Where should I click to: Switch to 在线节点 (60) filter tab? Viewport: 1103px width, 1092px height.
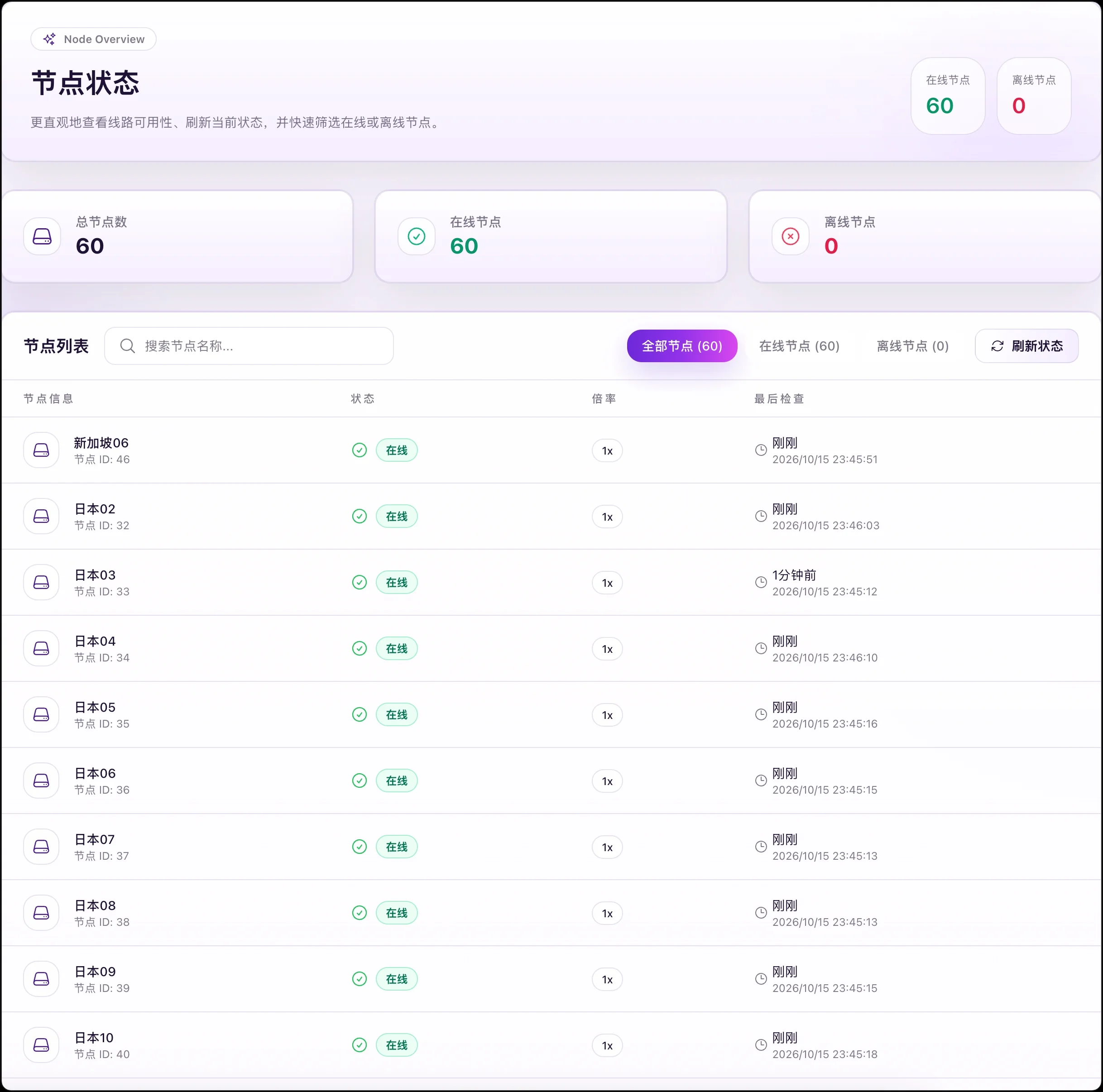799,346
